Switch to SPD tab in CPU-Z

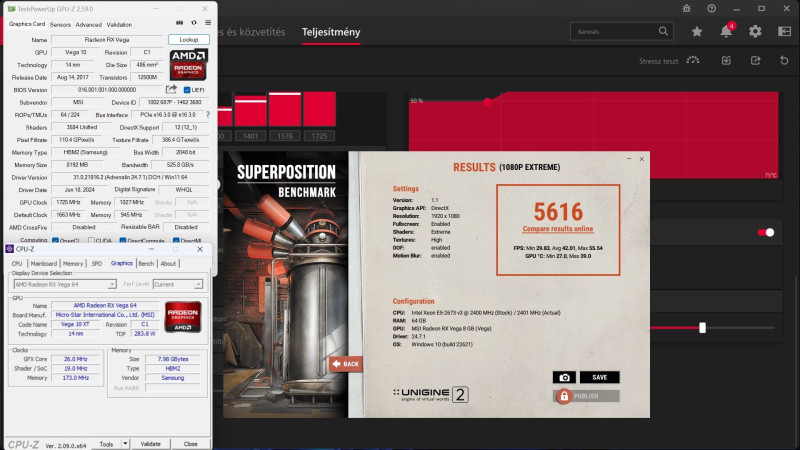[x=96, y=264]
